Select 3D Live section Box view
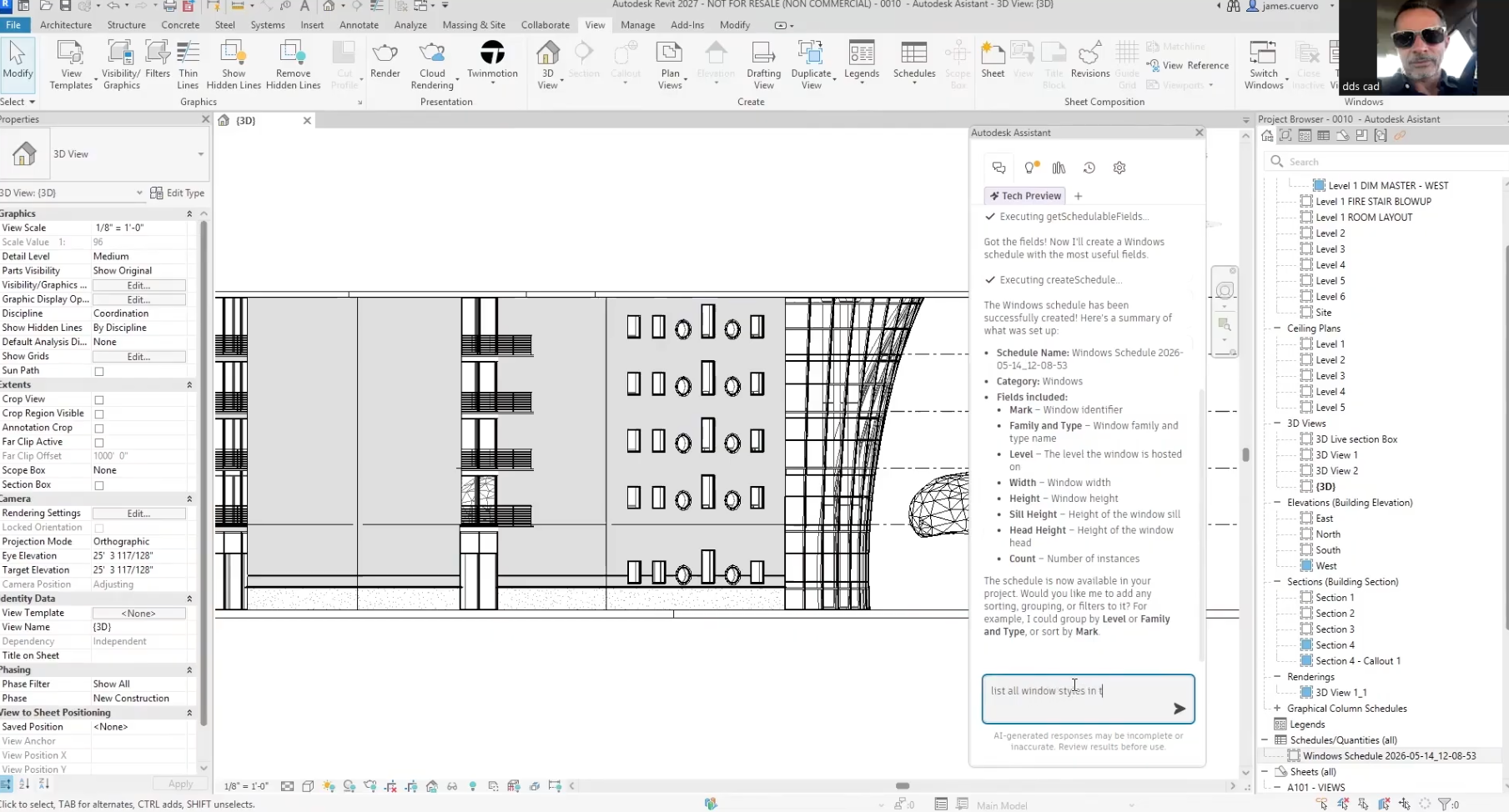Screen dimensions: 1509x812 [1356, 439]
